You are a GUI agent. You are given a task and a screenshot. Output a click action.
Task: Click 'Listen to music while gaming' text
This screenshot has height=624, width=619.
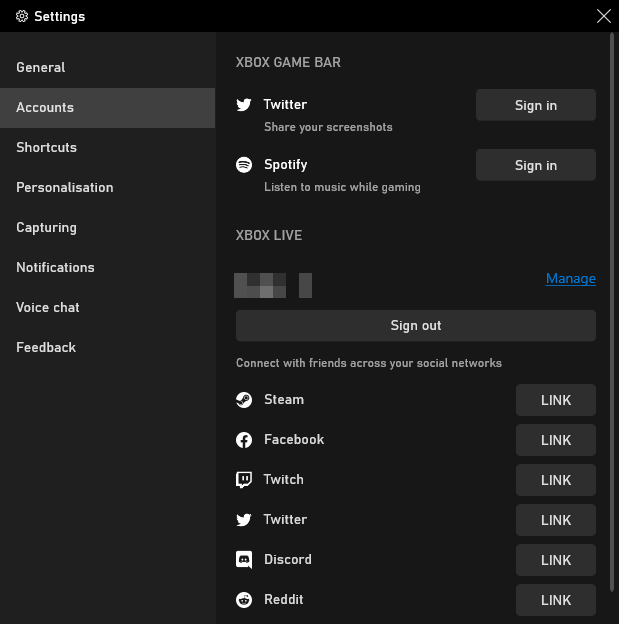coord(342,187)
